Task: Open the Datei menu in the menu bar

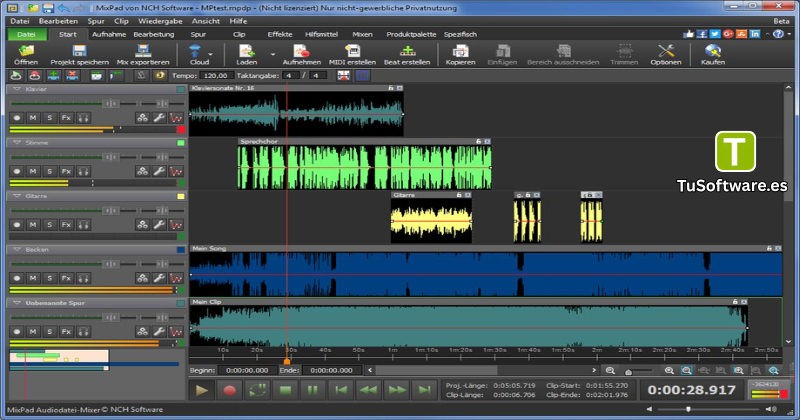Action: pos(20,21)
